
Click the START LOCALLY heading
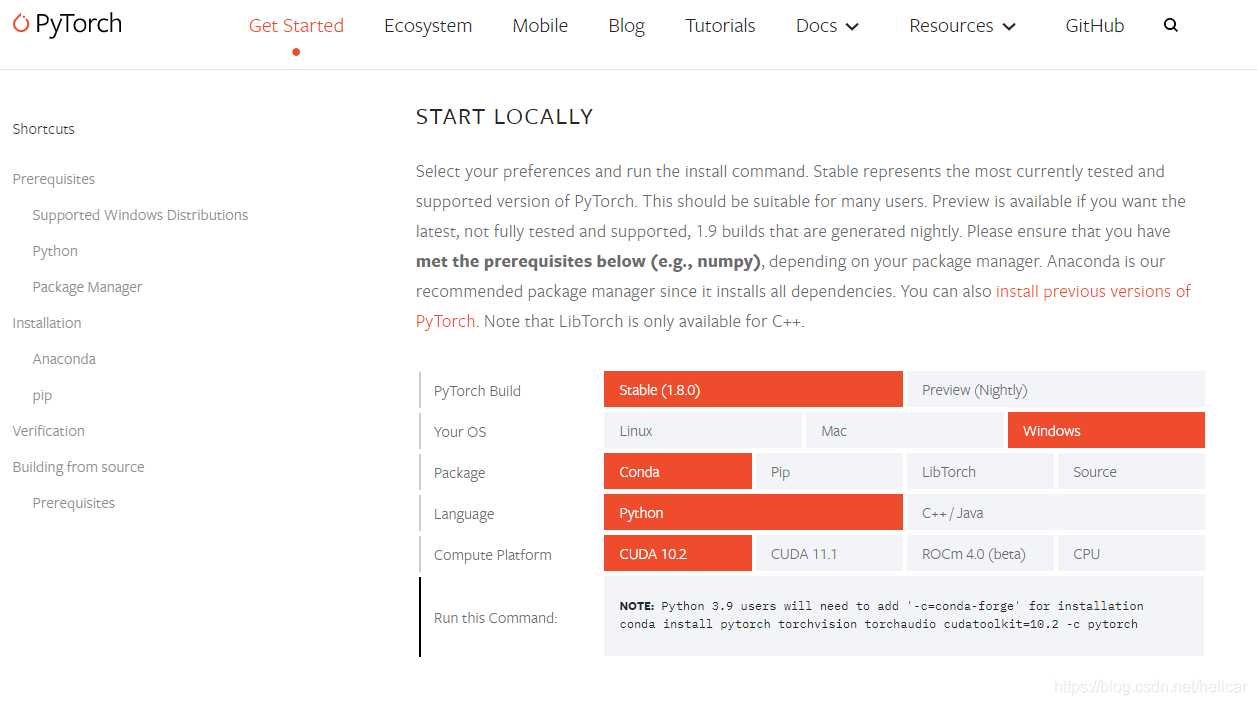[504, 117]
